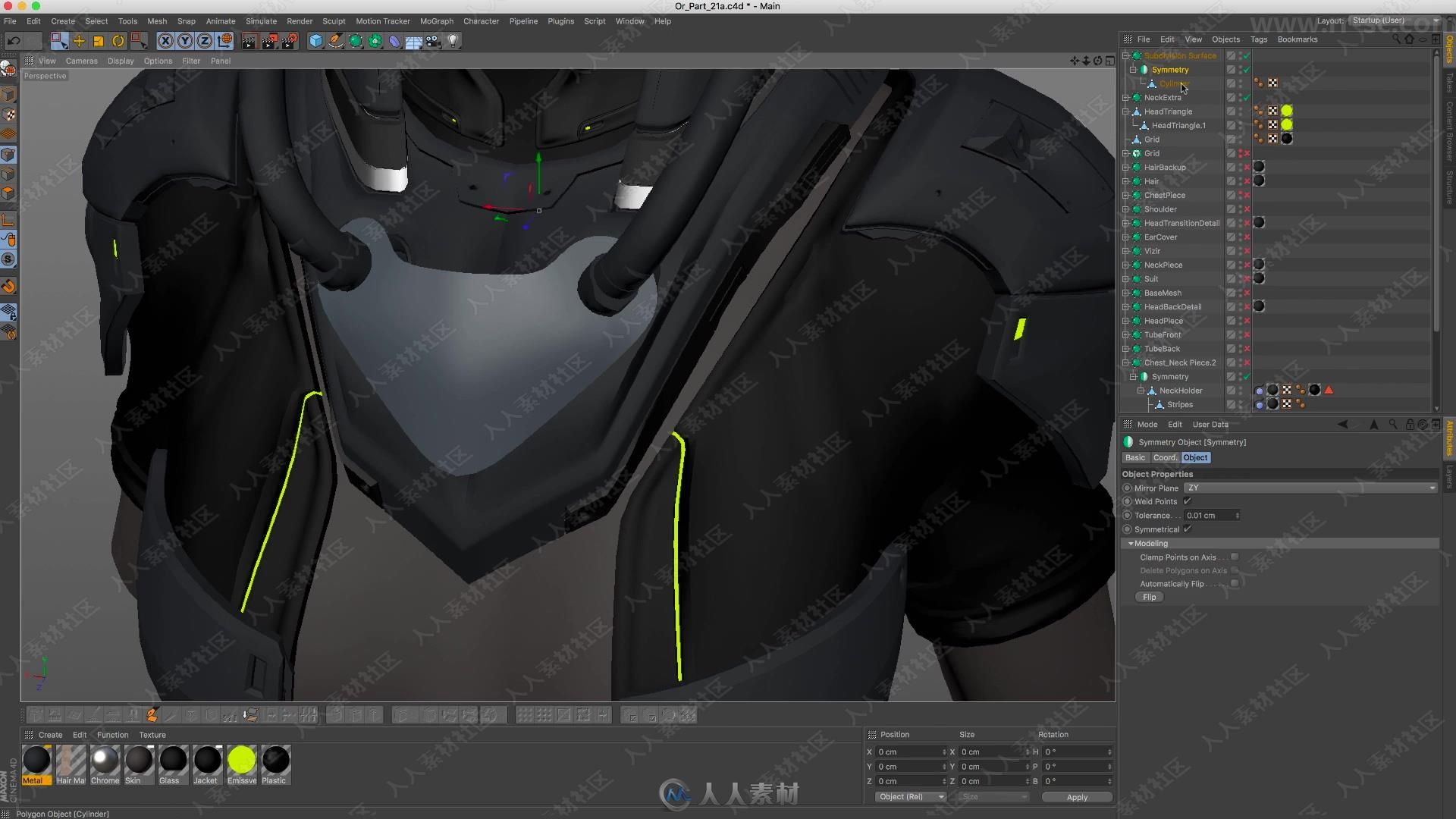The width and height of the screenshot is (1456, 819).
Task: Click Render to Picture Viewer icon
Action: point(270,41)
